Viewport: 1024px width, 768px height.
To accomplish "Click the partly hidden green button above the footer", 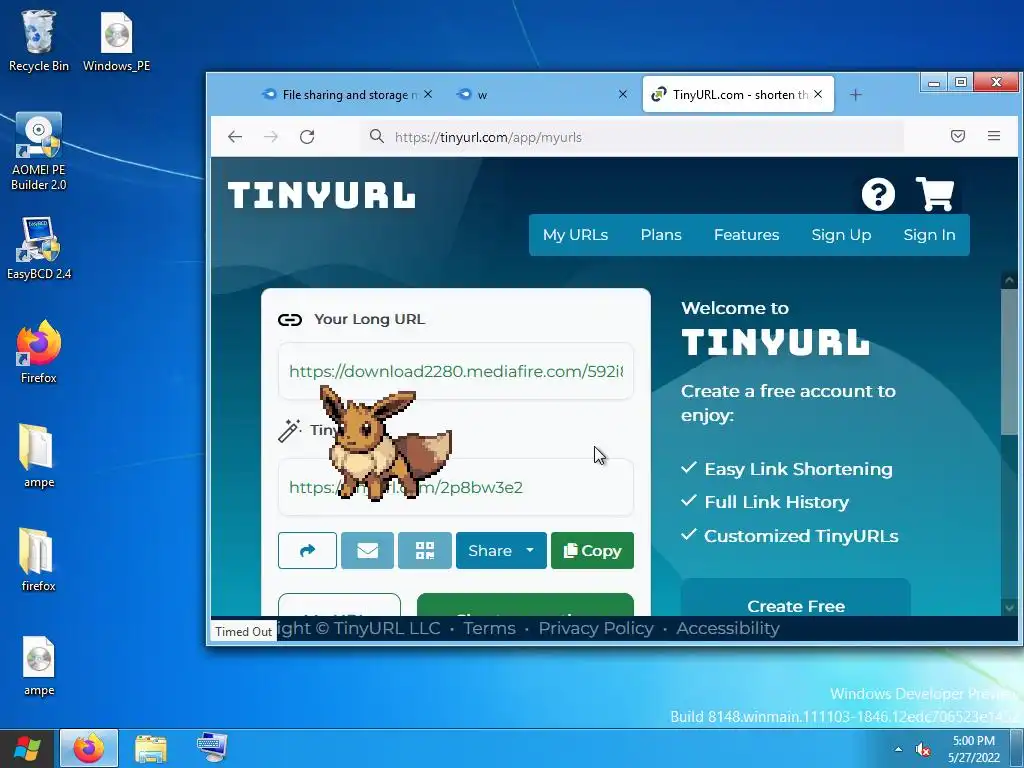I will 525,605.
